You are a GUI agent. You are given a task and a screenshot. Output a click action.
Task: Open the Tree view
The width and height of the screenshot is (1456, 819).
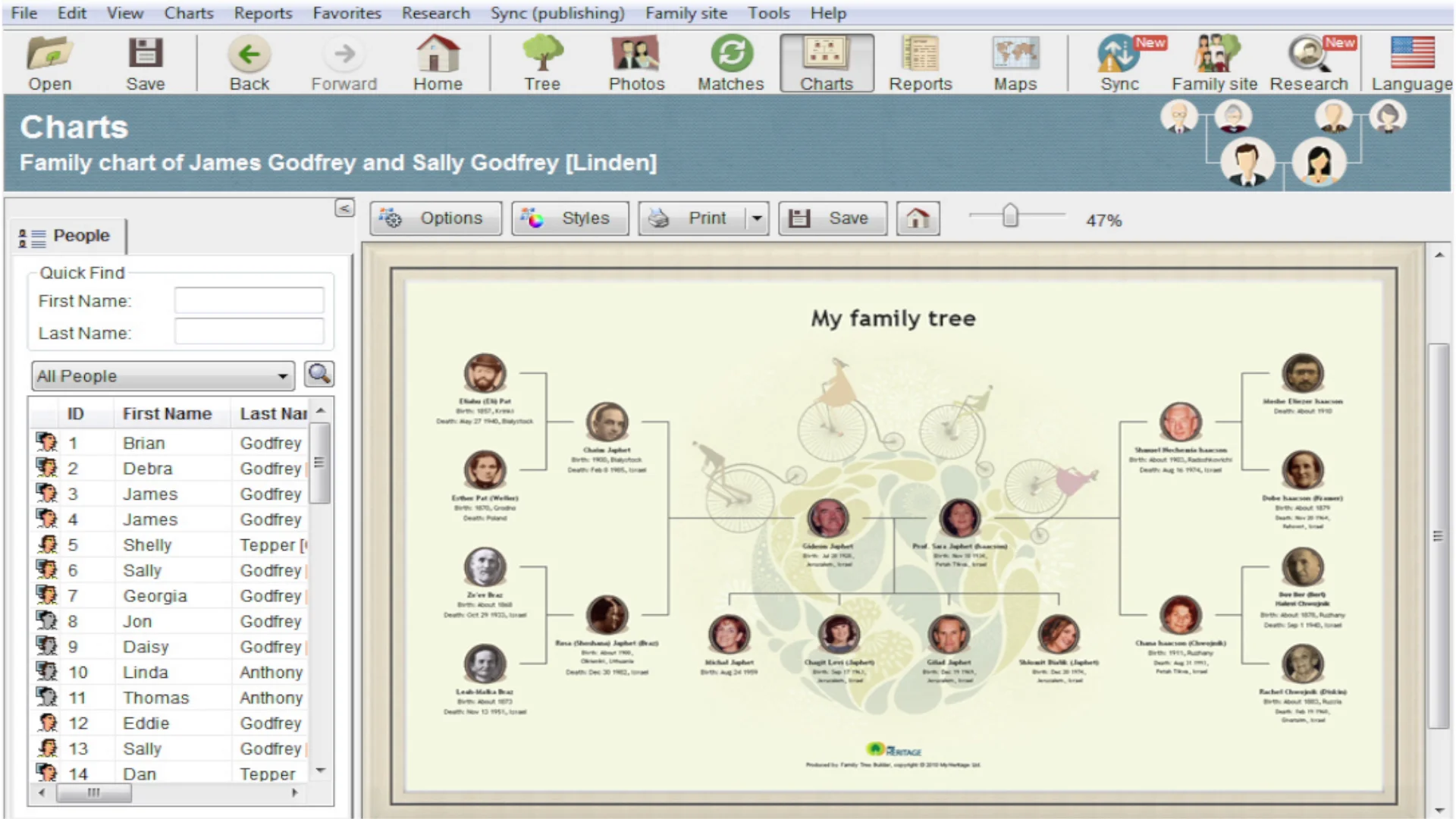pyautogui.click(x=541, y=63)
